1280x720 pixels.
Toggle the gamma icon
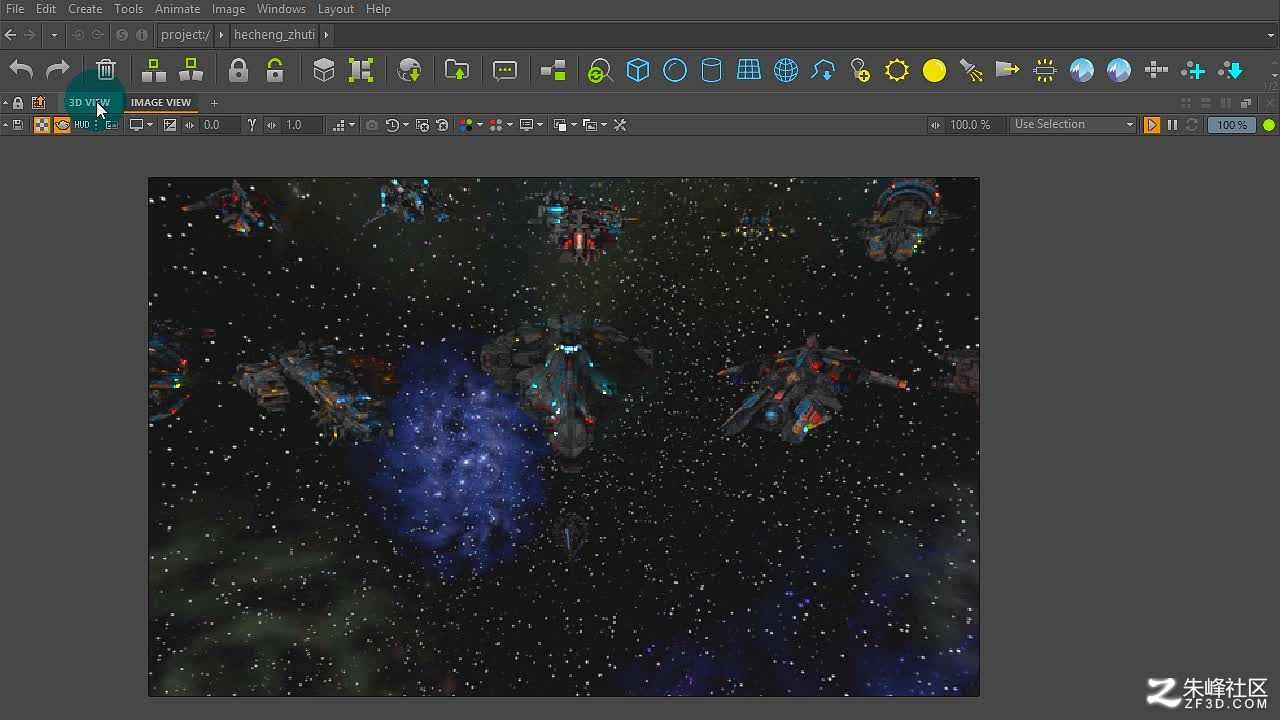pyautogui.click(x=252, y=125)
